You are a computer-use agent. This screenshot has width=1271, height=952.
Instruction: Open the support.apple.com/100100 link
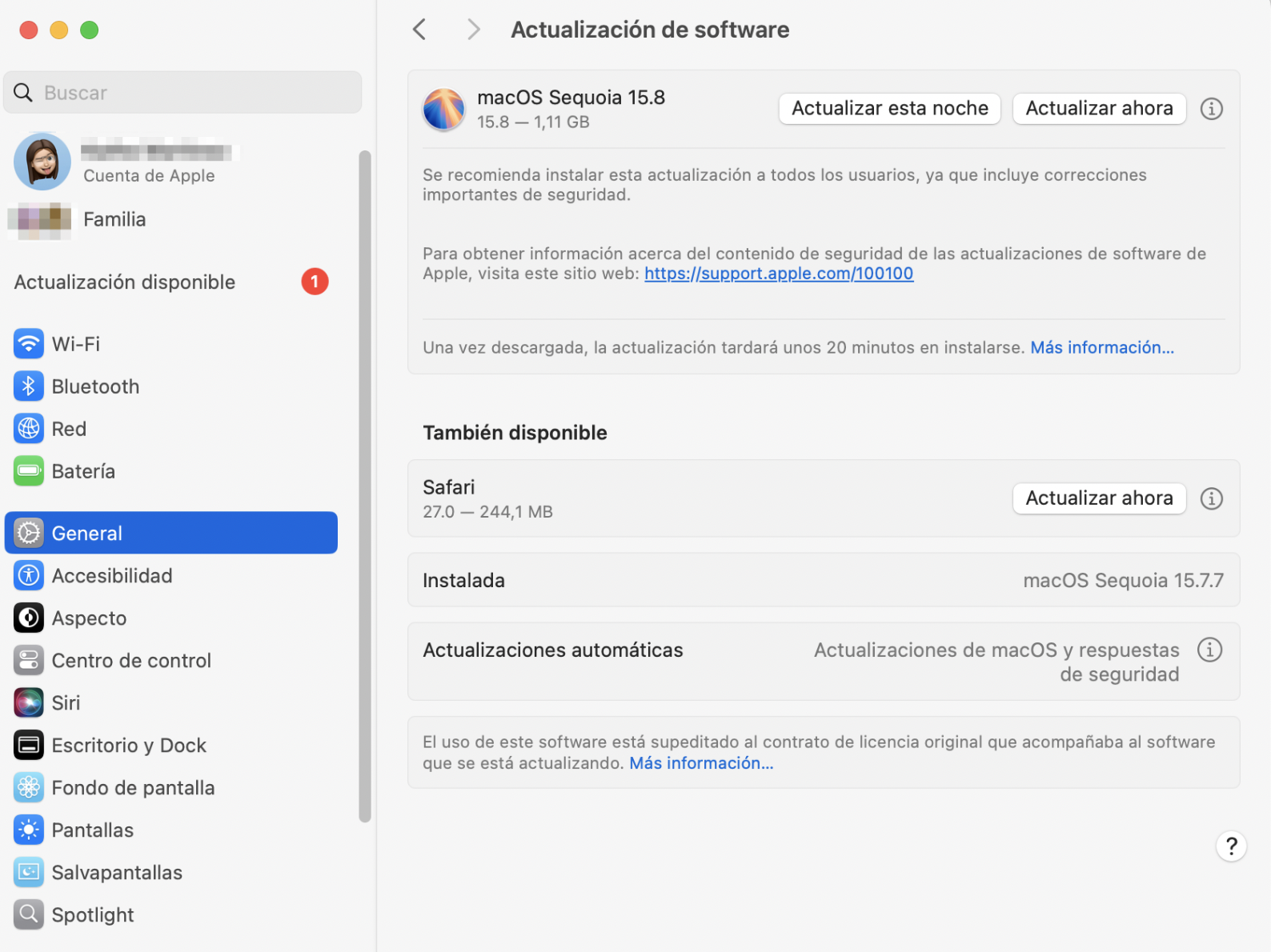tap(779, 274)
